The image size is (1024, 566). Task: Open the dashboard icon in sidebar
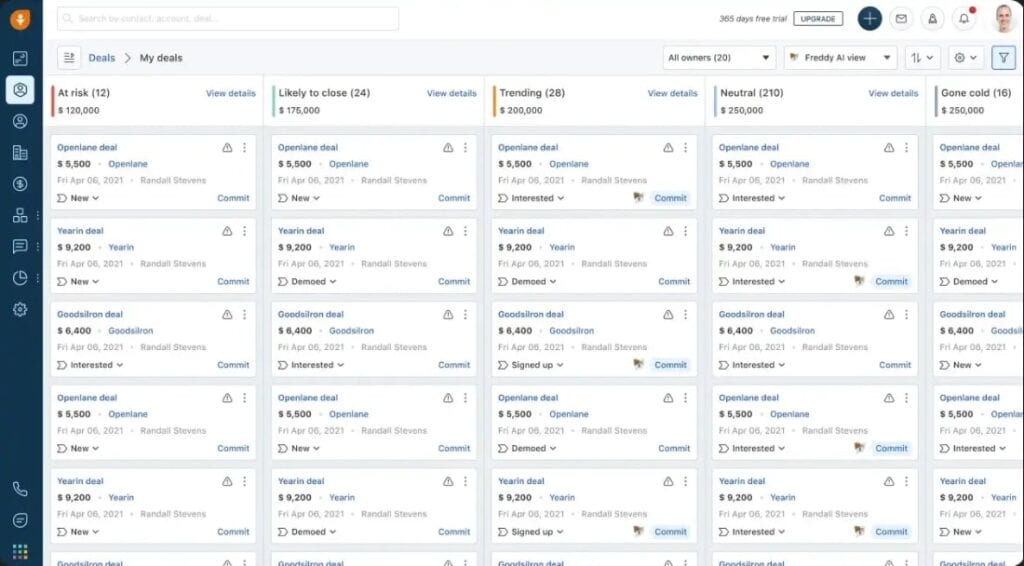click(x=20, y=58)
